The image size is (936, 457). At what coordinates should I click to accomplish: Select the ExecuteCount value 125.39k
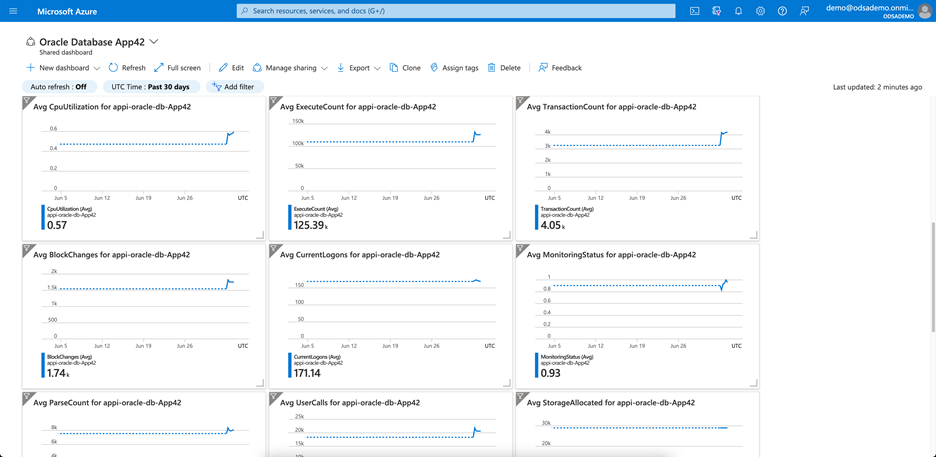point(311,226)
